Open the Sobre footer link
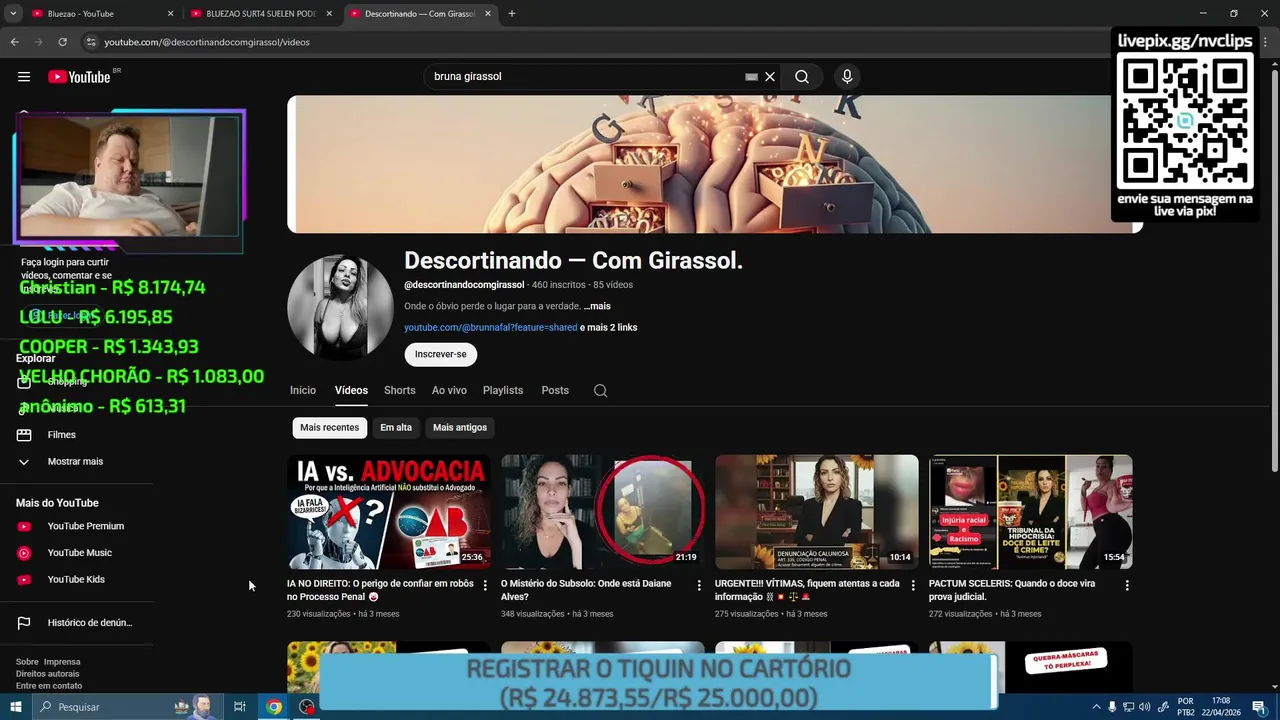1280x720 pixels. pos(27,662)
